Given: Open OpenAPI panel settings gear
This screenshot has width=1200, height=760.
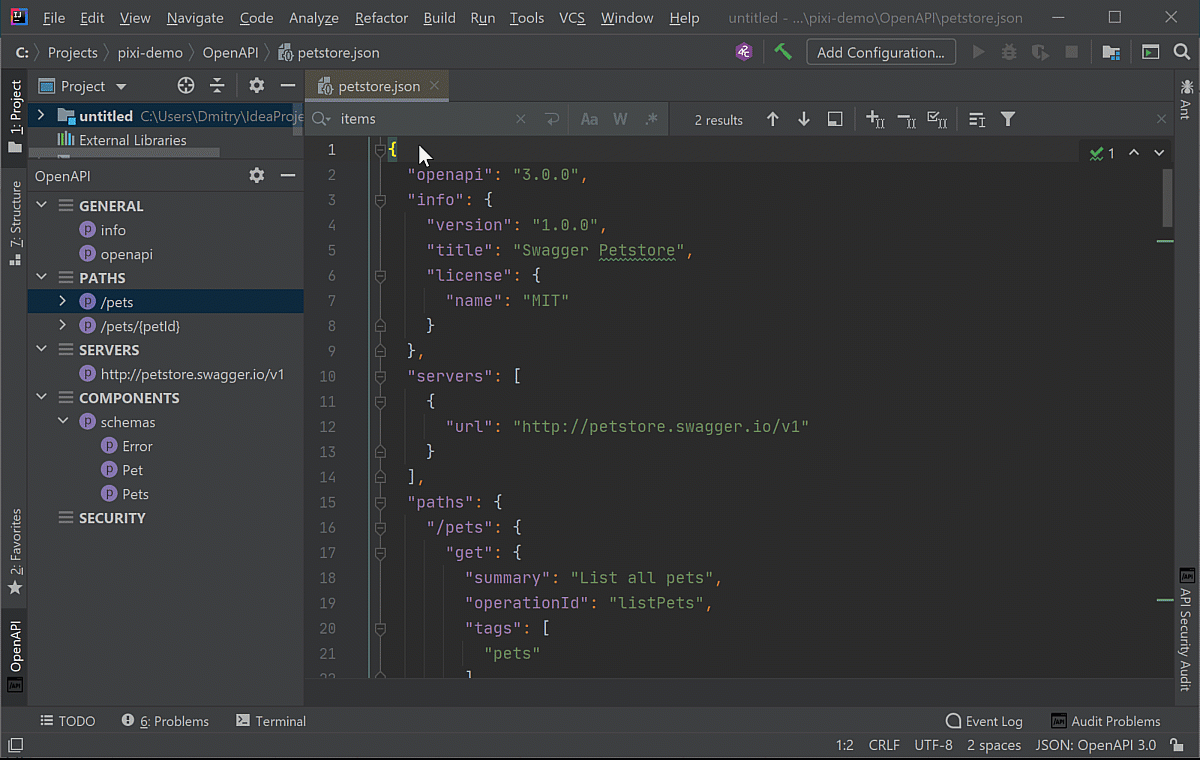Looking at the screenshot, I should pos(257,176).
